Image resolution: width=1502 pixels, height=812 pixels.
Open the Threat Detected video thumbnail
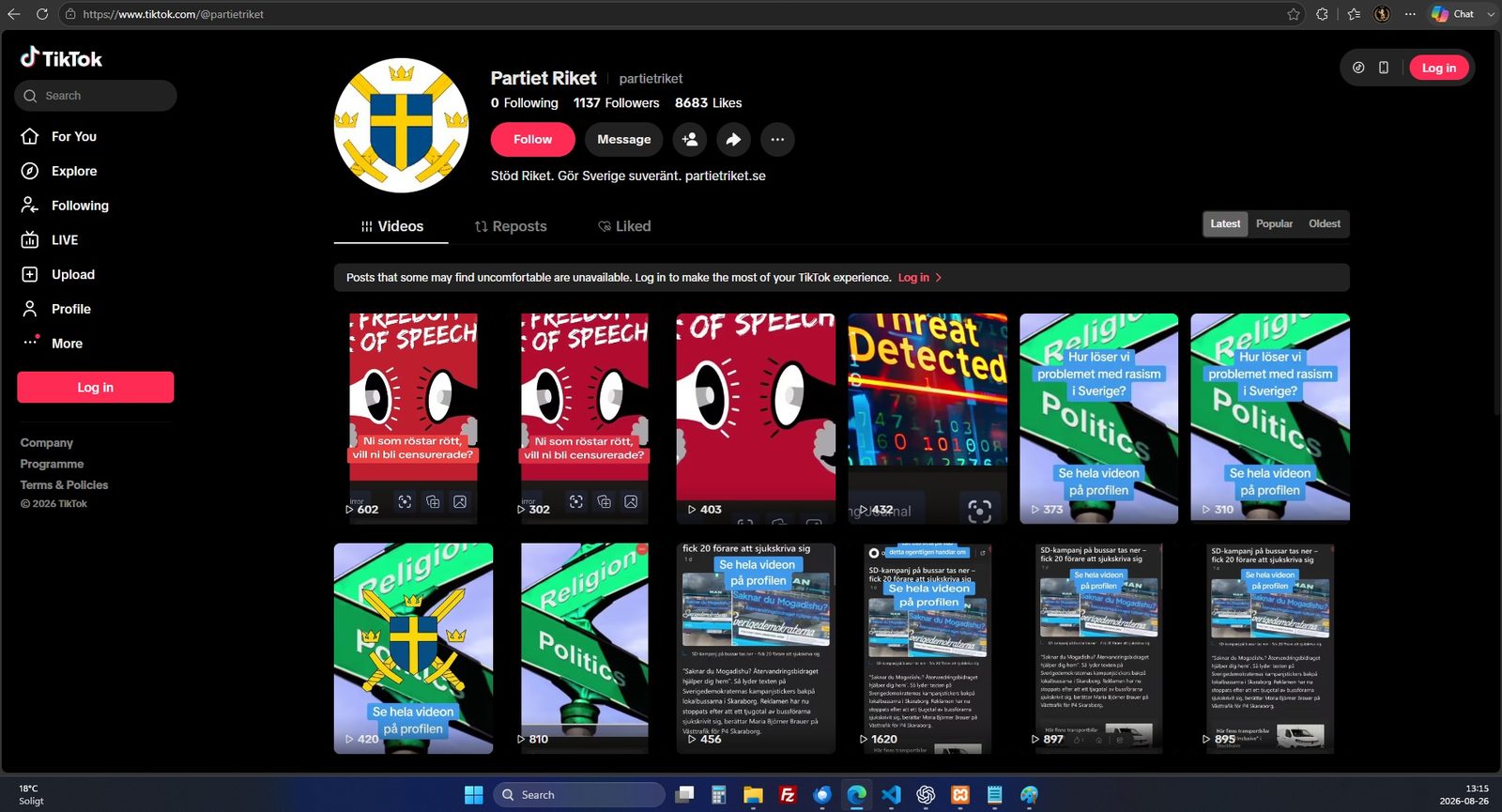tap(927, 419)
